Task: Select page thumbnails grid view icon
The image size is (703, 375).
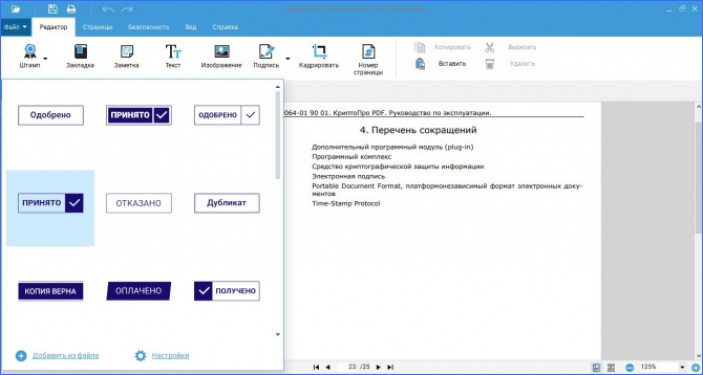Action: pyautogui.click(x=611, y=368)
